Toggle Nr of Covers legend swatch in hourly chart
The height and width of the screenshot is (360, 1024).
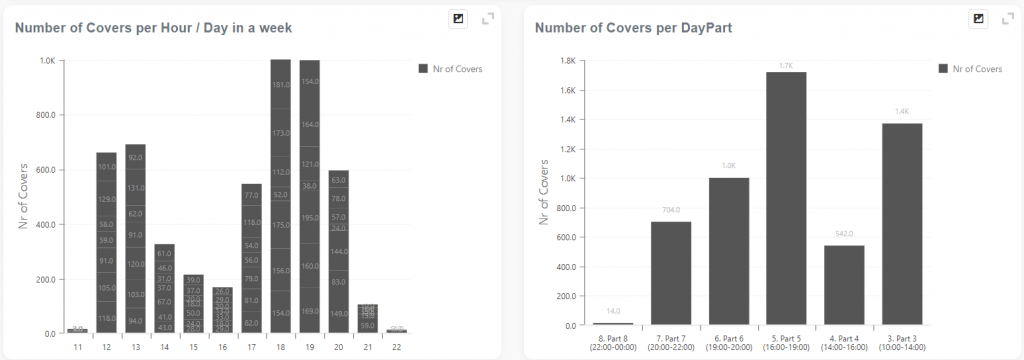pyautogui.click(x=423, y=69)
